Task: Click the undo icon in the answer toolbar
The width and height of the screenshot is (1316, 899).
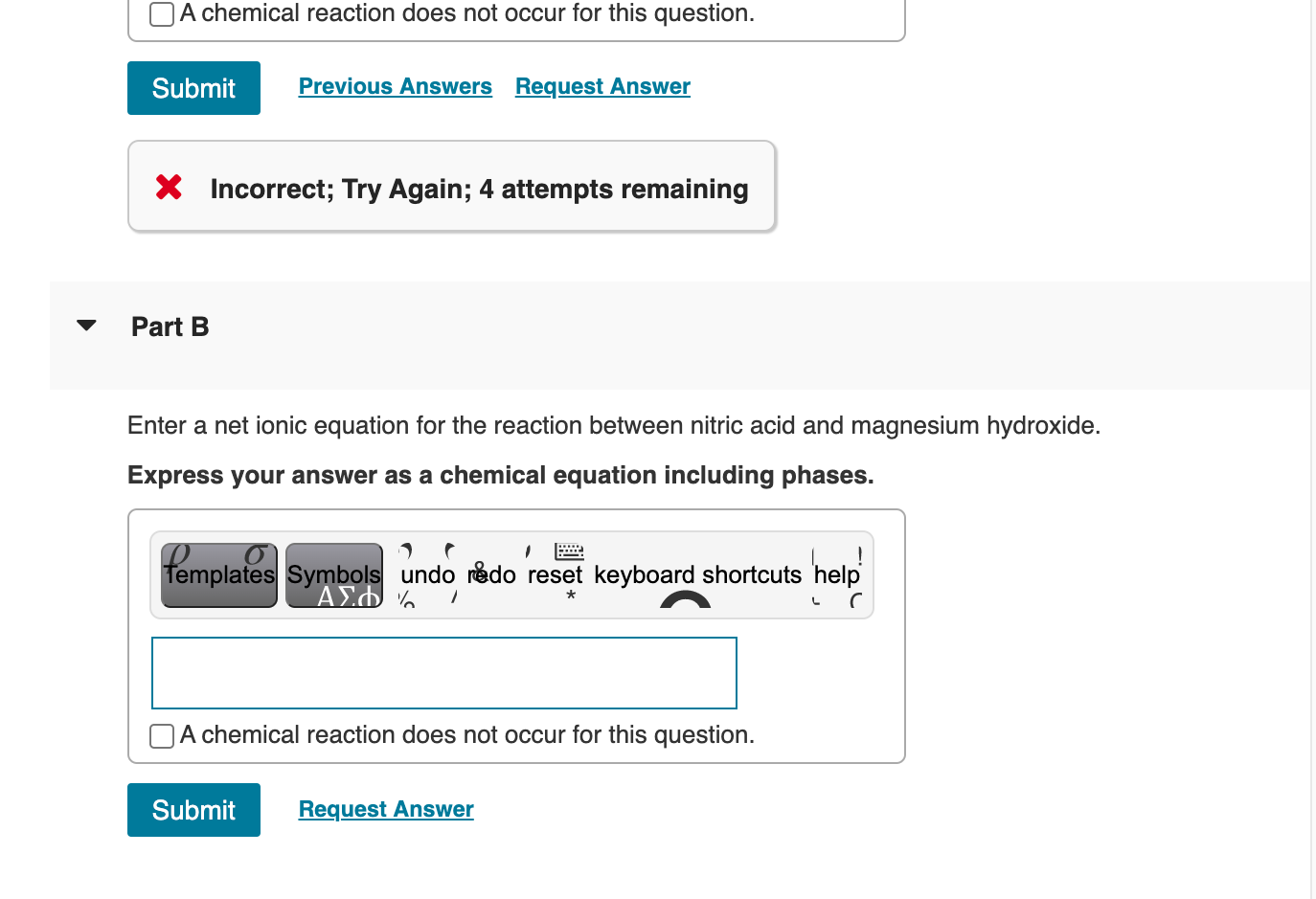Action: click(427, 574)
